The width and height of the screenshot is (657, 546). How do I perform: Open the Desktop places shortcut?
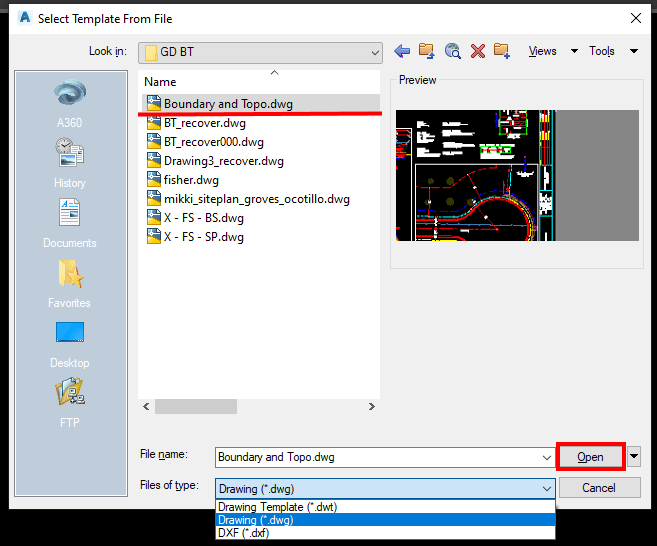pos(70,344)
